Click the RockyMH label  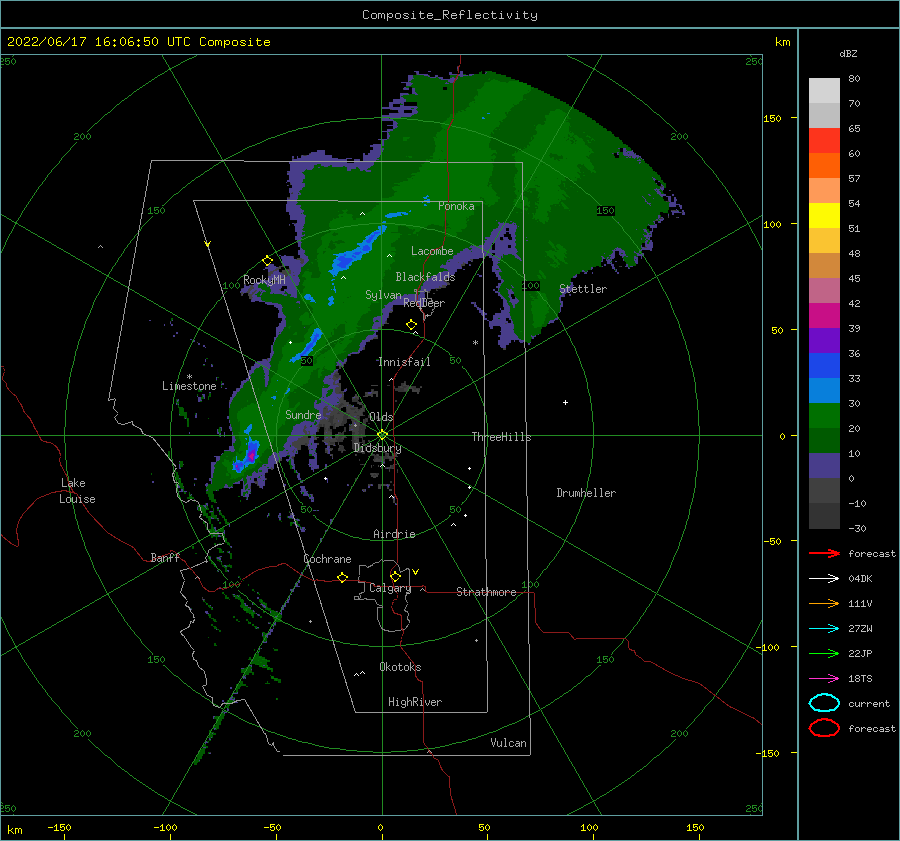pyautogui.click(x=264, y=280)
